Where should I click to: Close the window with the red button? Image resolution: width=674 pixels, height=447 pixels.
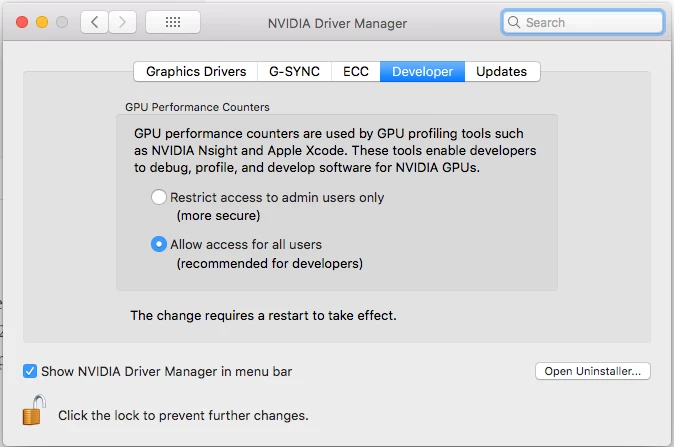coord(22,22)
